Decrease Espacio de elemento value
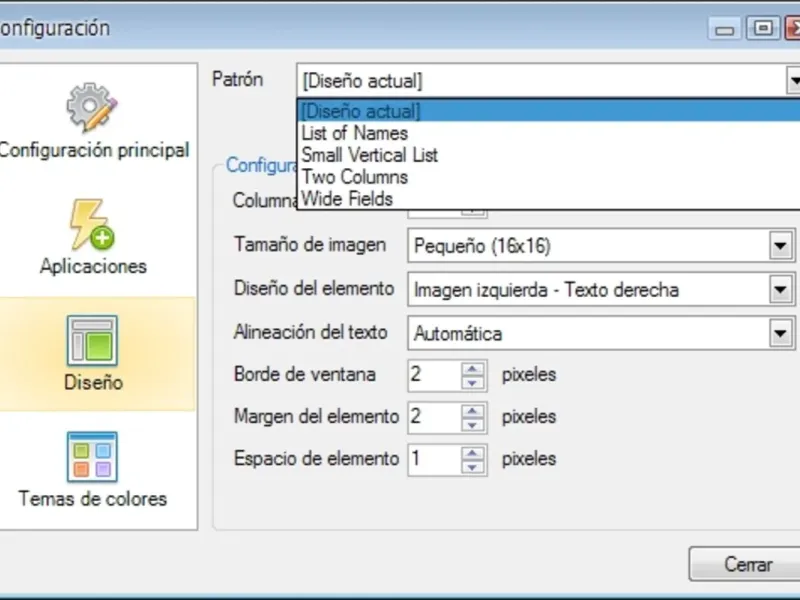This screenshot has width=800, height=600. tap(472, 467)
